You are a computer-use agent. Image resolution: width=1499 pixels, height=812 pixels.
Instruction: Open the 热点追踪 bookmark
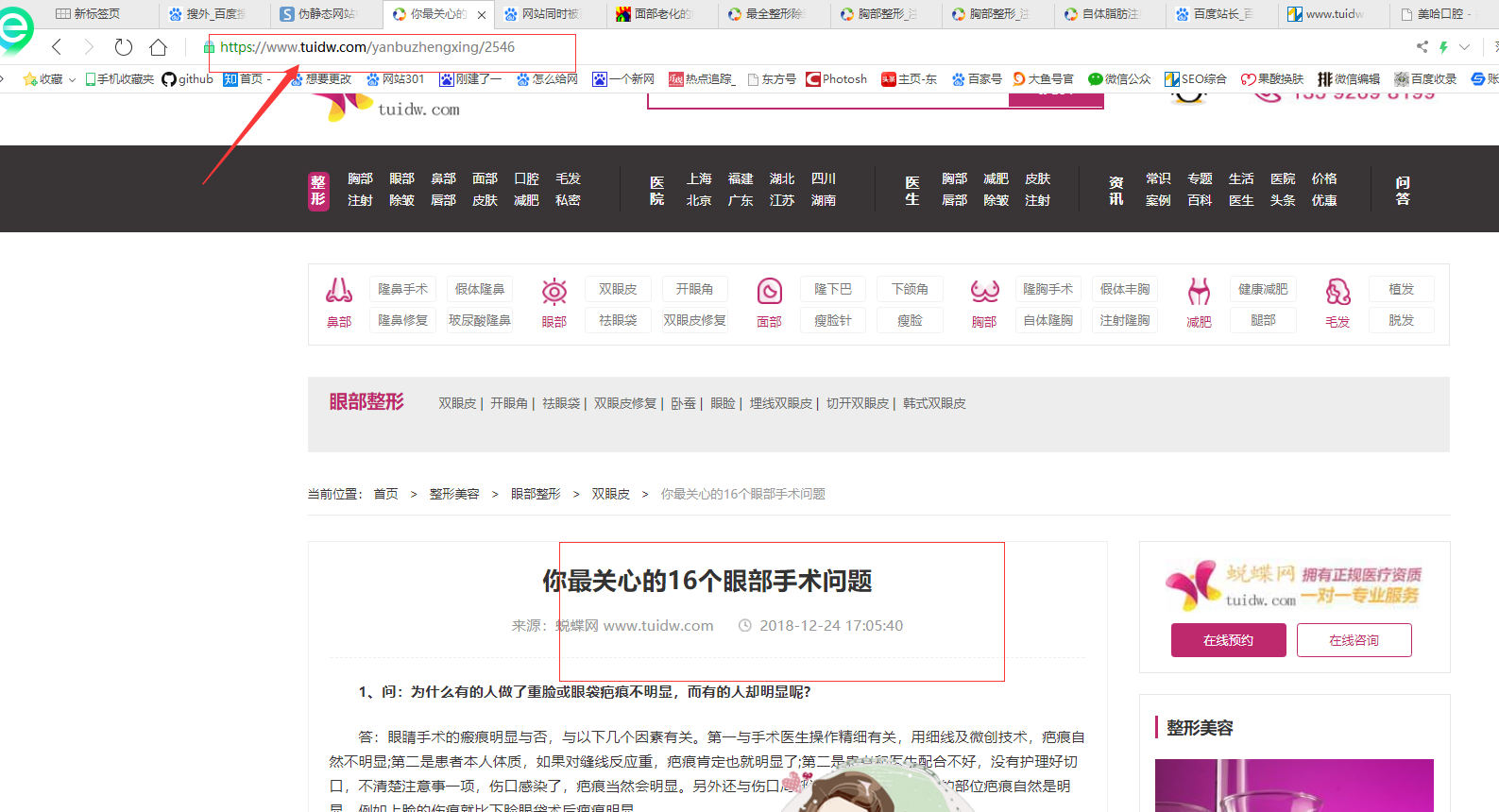(x=701, y=79)
